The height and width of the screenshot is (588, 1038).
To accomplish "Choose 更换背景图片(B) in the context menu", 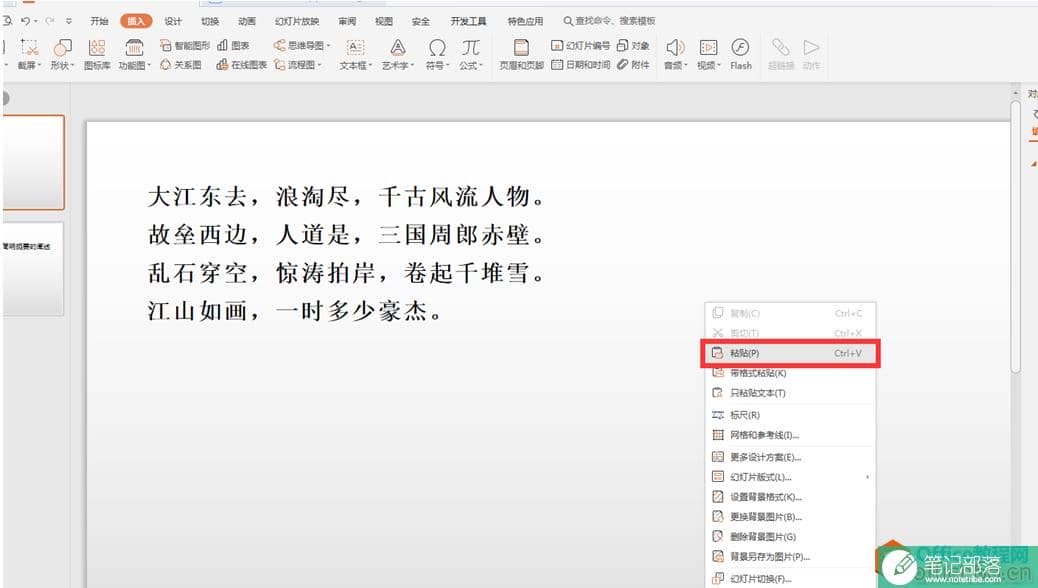I will (x=790, y=516).
